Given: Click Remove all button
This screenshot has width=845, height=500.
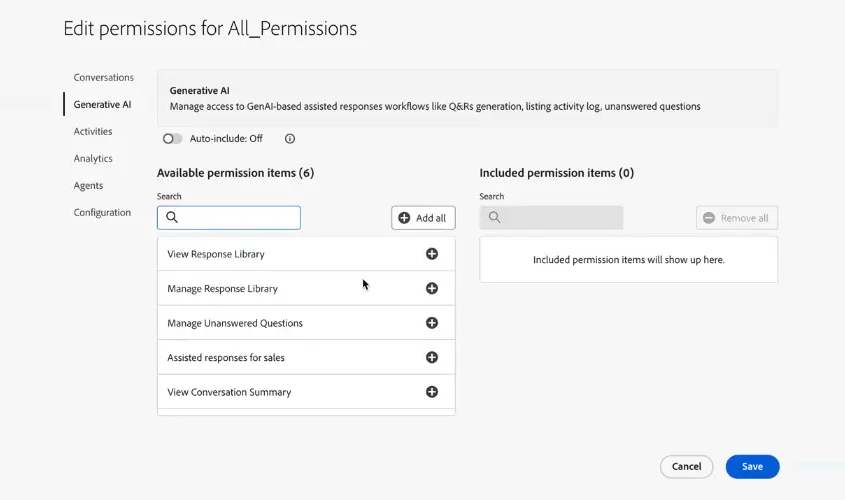Looking at the screenshot, I should [737, 218].
